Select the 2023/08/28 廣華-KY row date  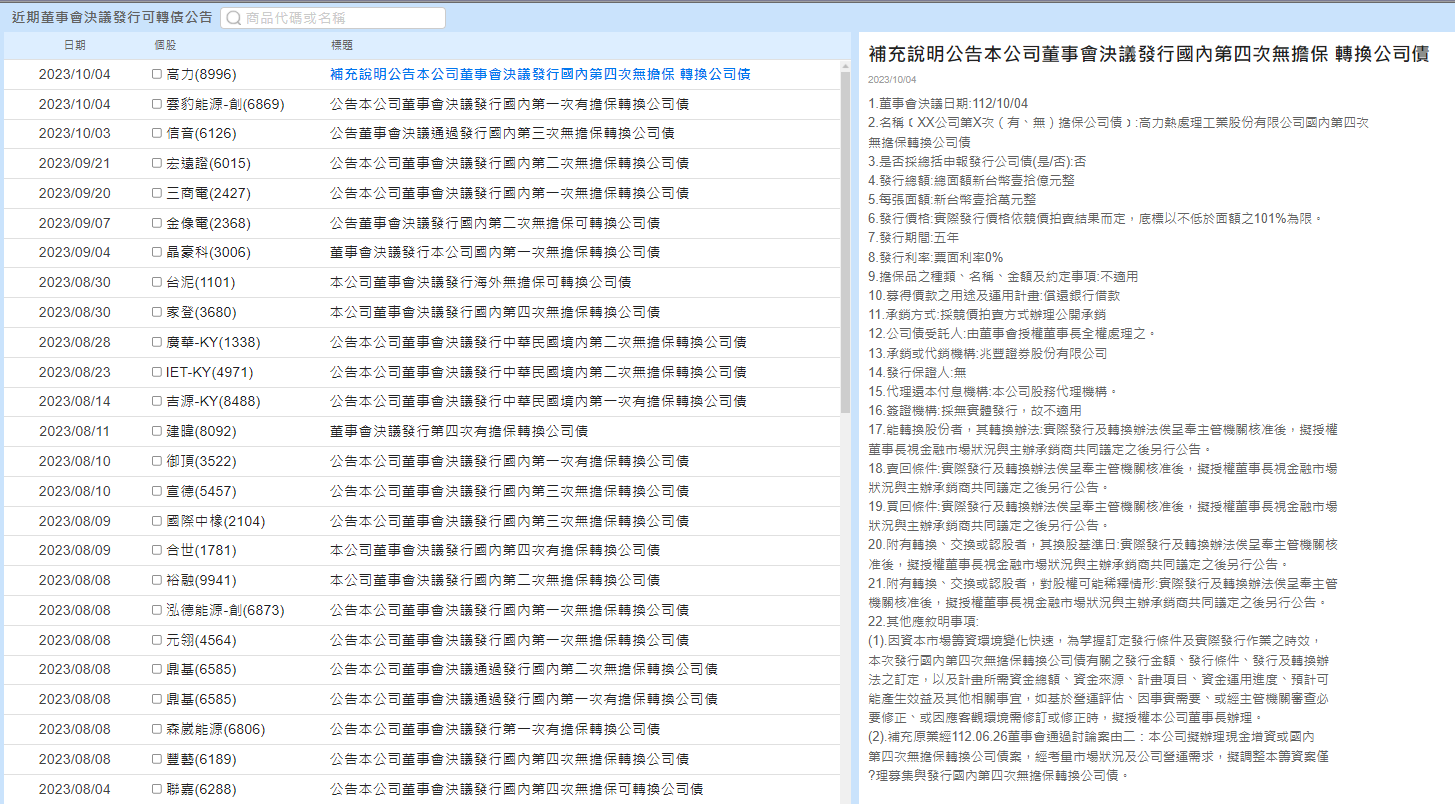tap(75, 343)
